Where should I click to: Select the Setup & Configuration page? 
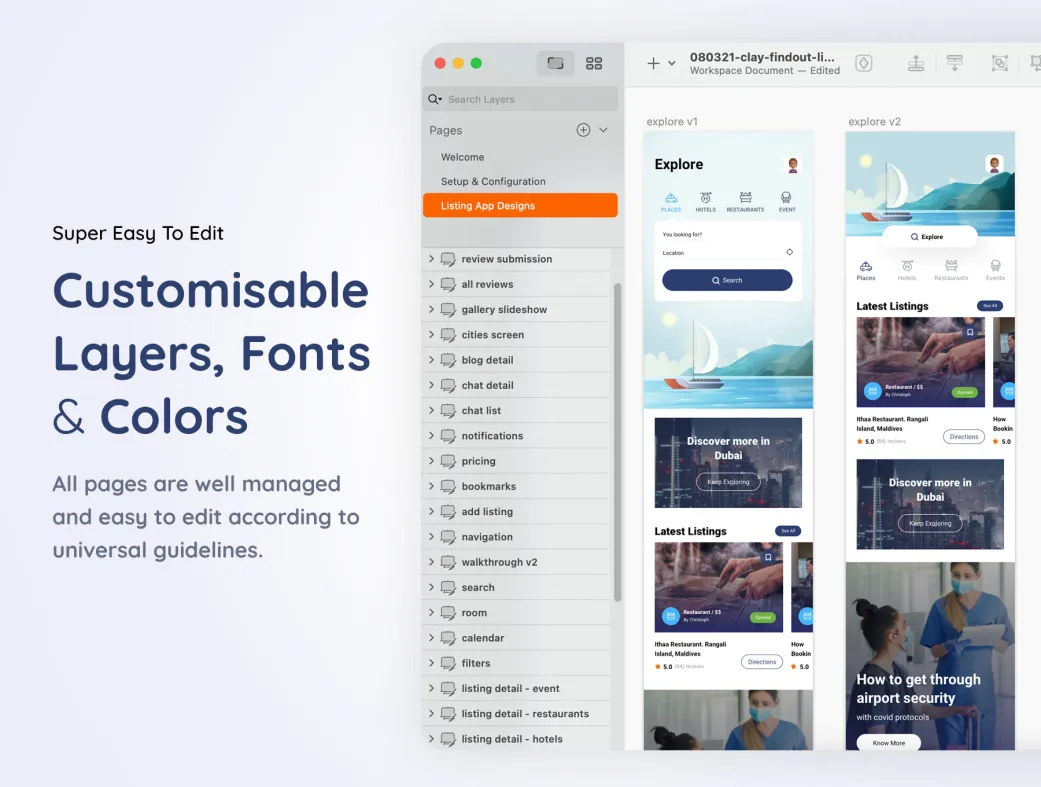493,181
